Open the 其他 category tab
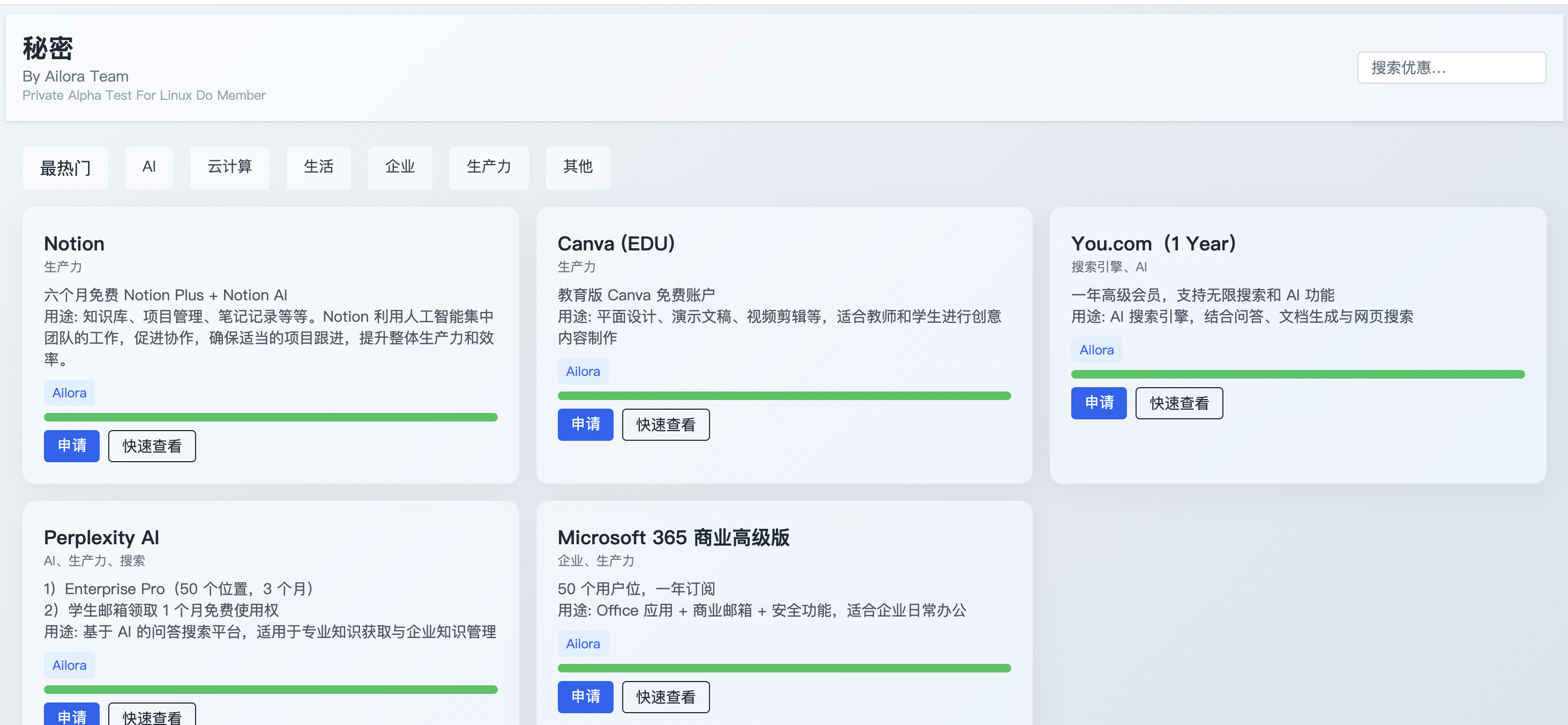The image size is (1568, 725). point(578,167)
